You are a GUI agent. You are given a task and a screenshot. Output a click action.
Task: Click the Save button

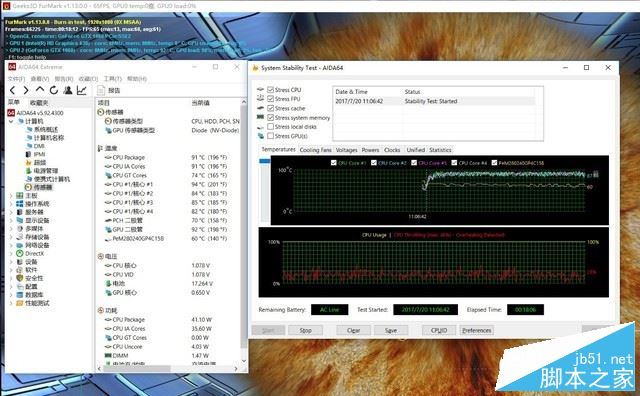pyautogui.click(x=391, y=330)
